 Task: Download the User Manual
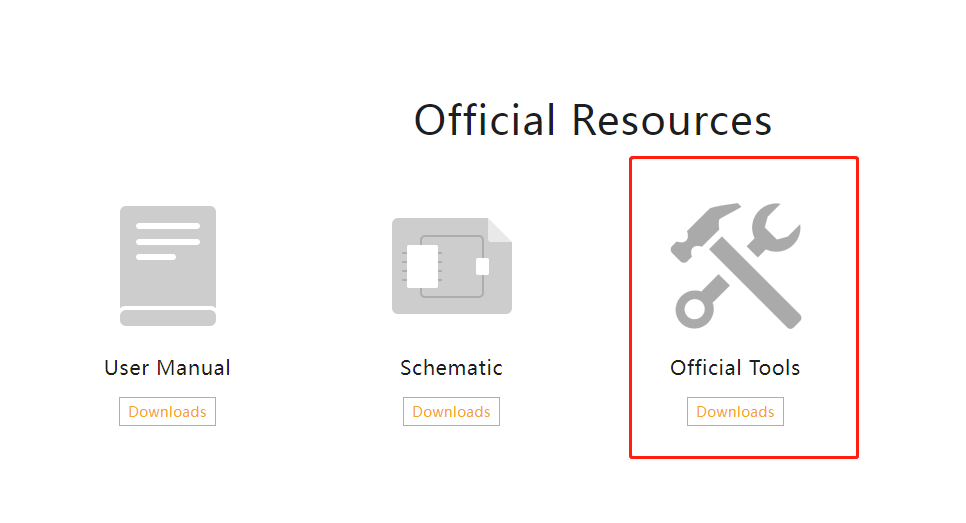click(x=168, y=412)
